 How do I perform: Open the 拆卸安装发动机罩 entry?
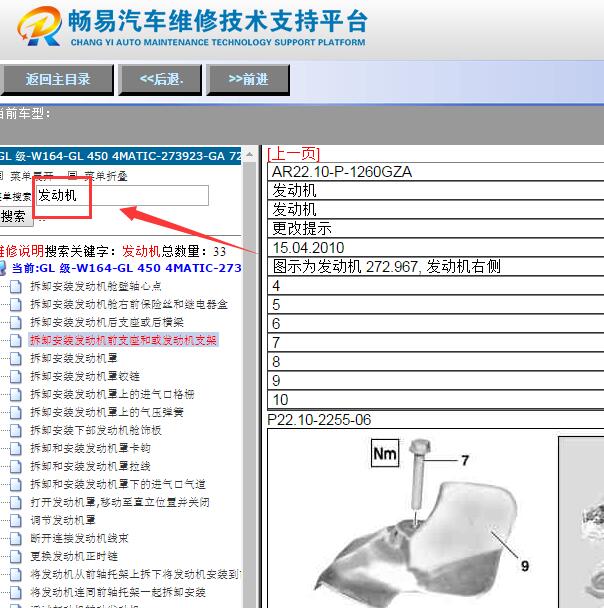coord(74,358)
